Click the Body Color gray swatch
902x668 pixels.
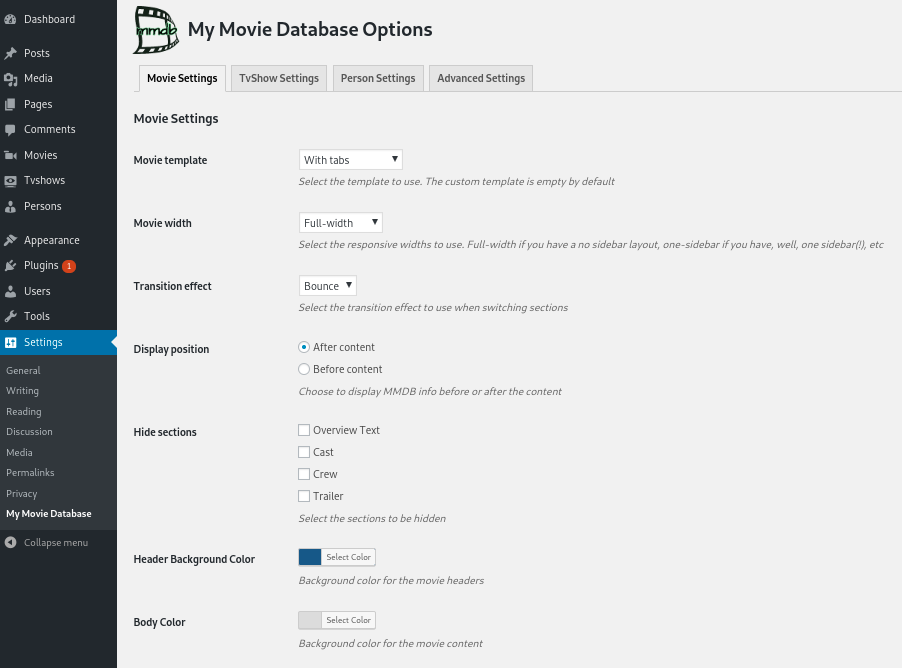pos(310,620)
